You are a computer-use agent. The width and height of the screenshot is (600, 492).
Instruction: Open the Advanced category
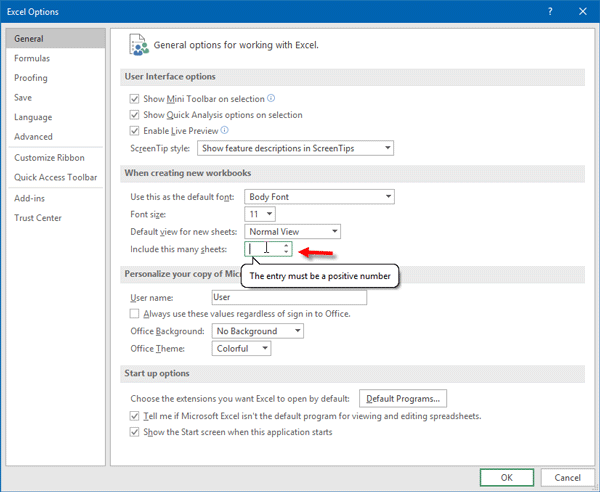(x=55, y=137)
